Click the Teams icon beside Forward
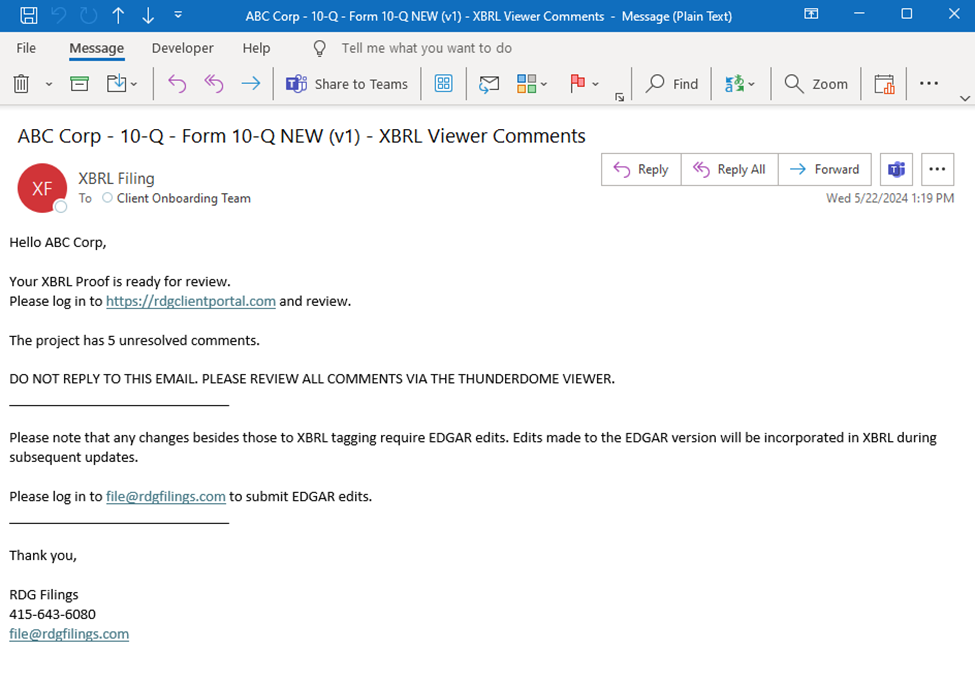This screenshot has width=975, height=682. click(x=897, y=169)
